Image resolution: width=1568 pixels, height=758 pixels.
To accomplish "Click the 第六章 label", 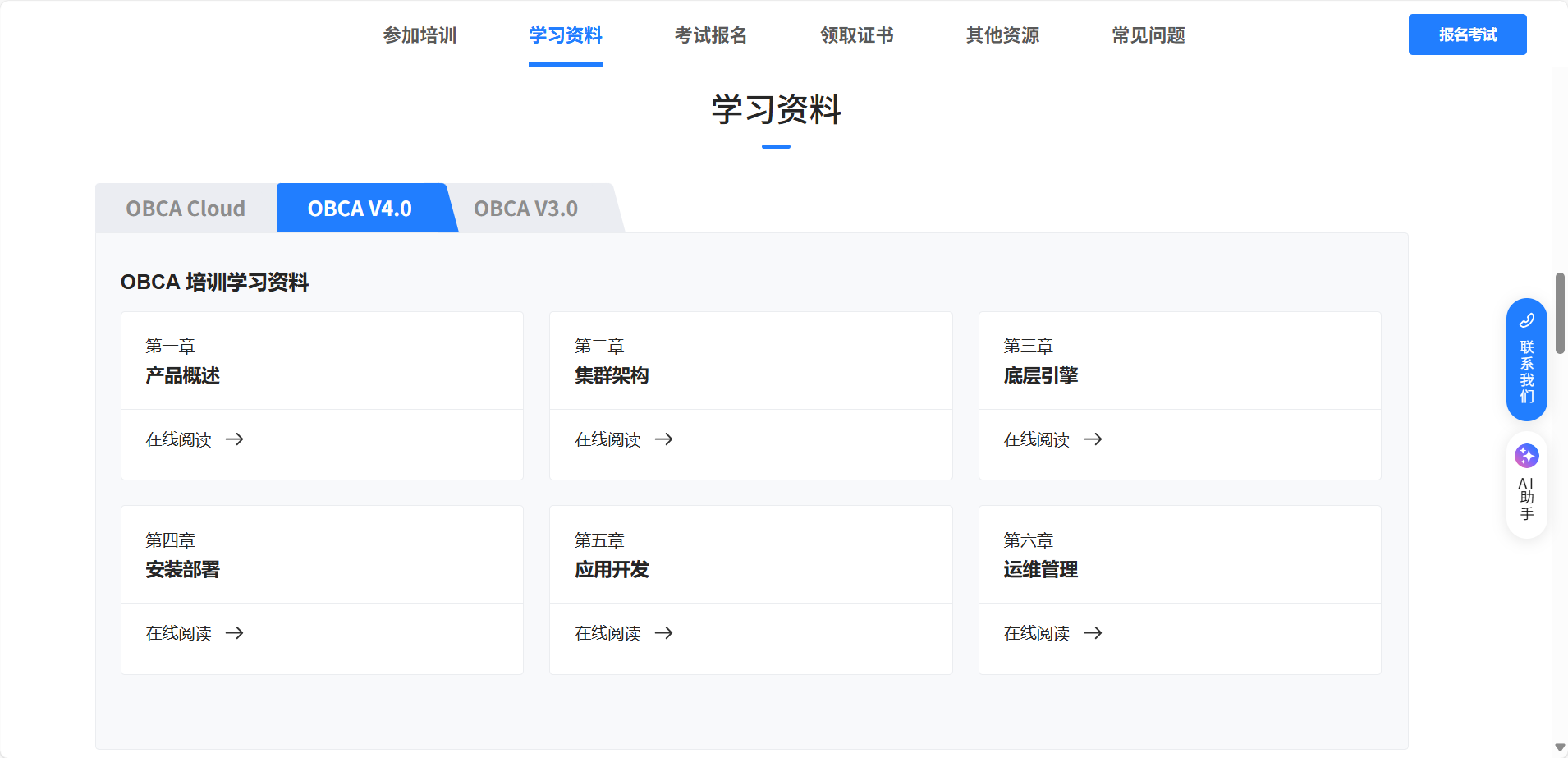I will 1029,540.
